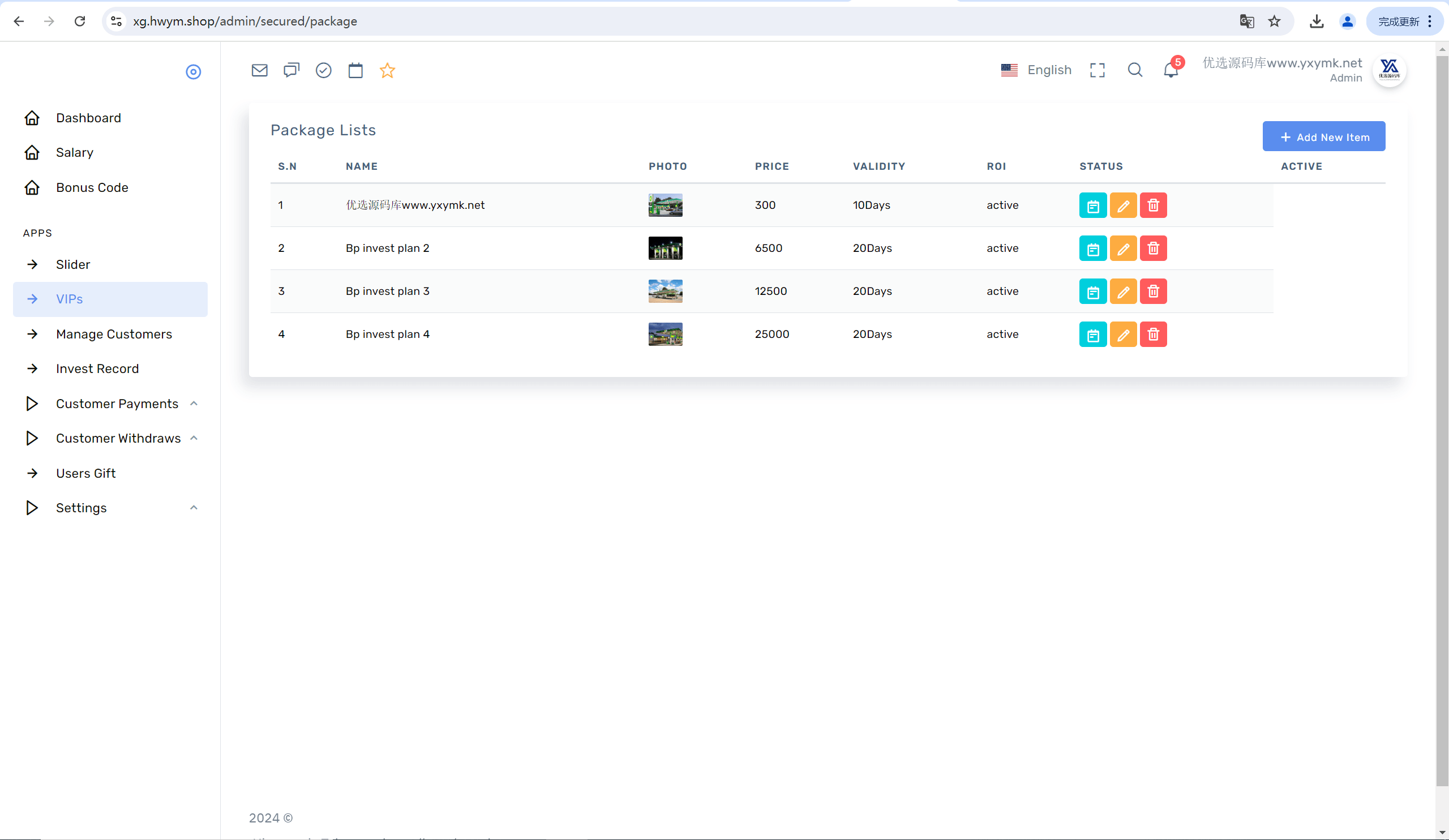Click the teal calendar button for Bp invest plan 3
Screen dimensions: 1449x840
click(x=1092, y=292)
